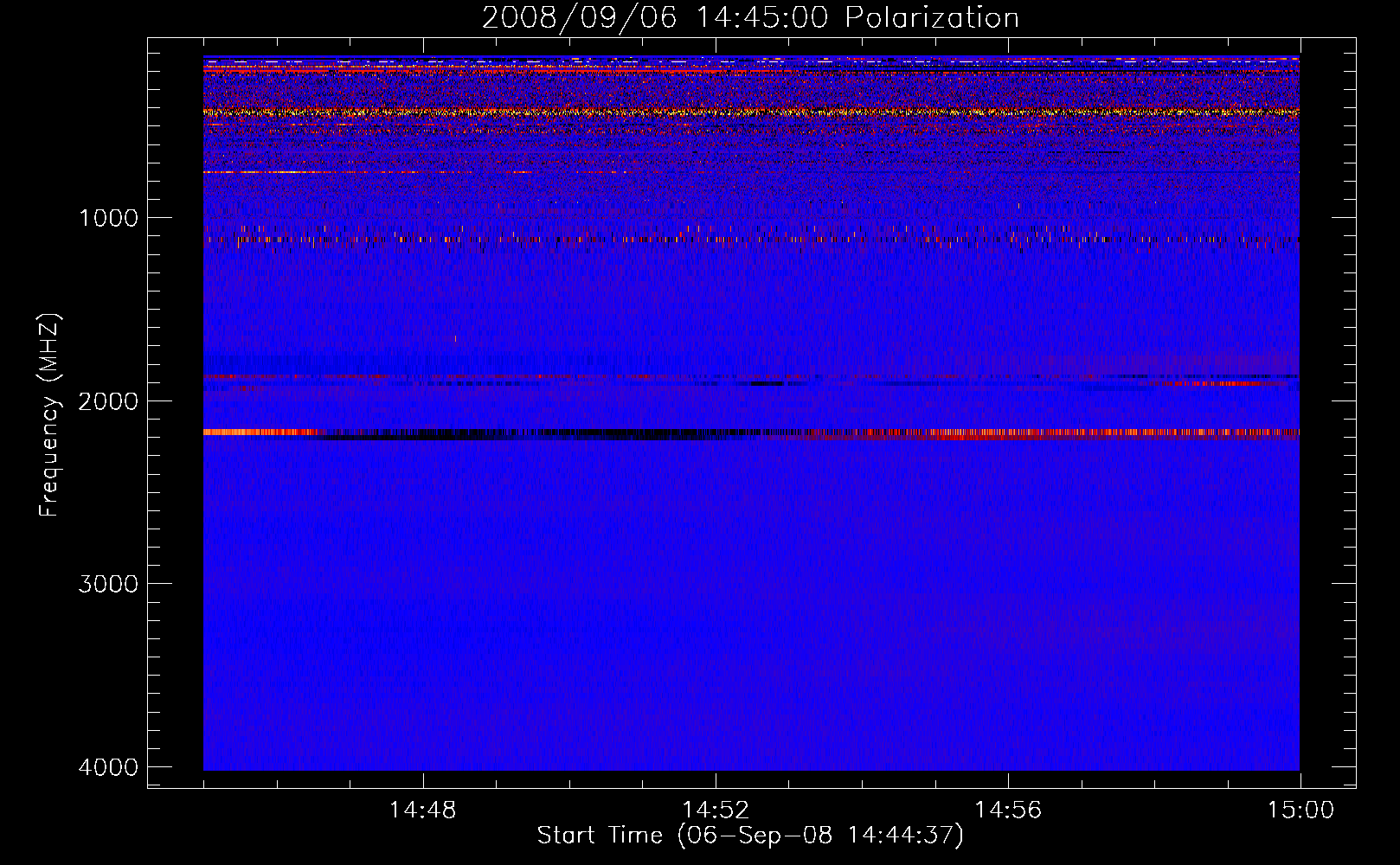Select the 'Frequency (MHZ)' y-axis label
1400x865 pixels.
49,415
